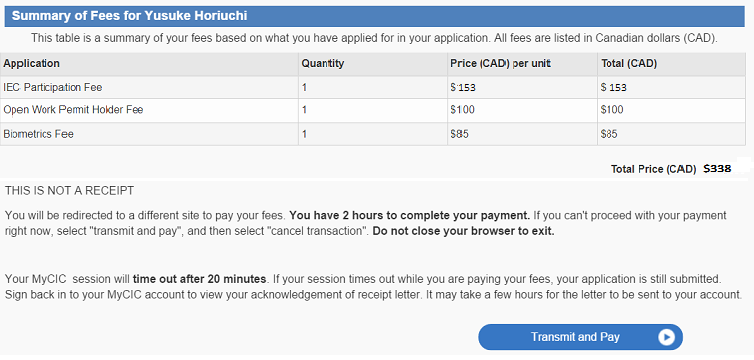Image resolution: width=754 pixels, height=360 pixels.
Task: Click the 'Do not close your browser' warning
Action: (464, 231)
